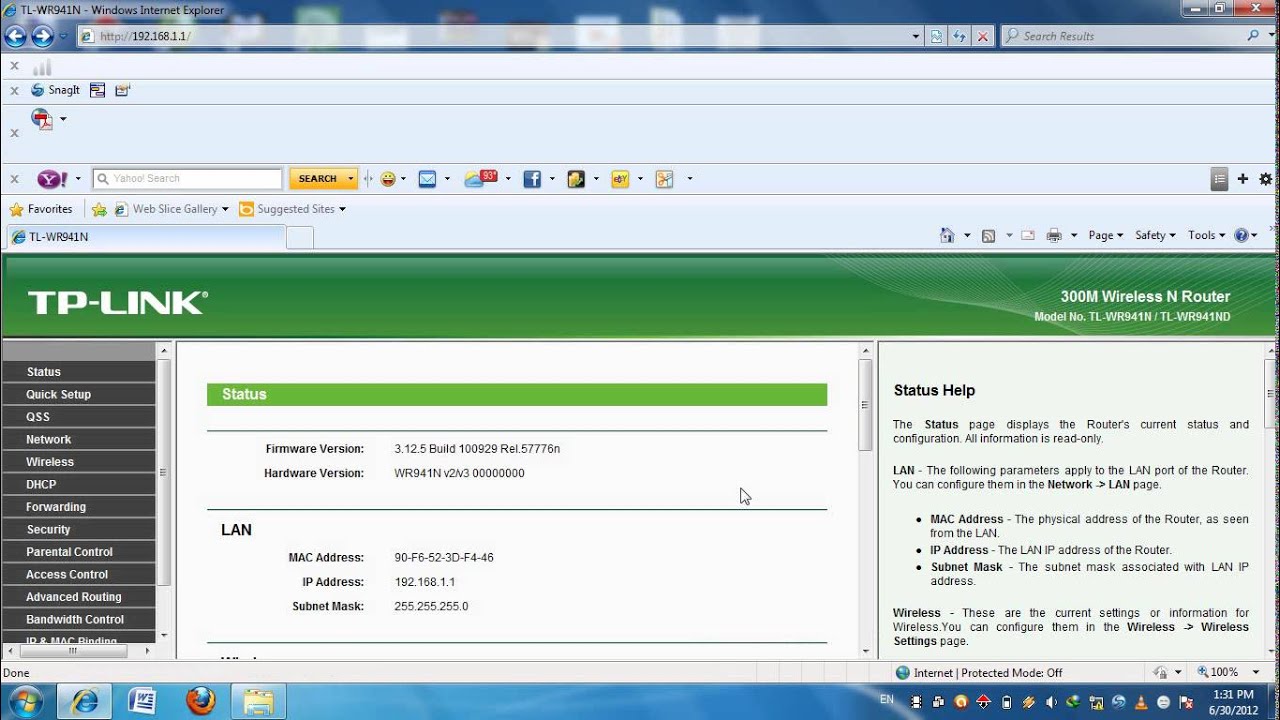This screenshot has width=1280, height=720.
Task: Click the Search Results search box
Action: coord(1123,36)
